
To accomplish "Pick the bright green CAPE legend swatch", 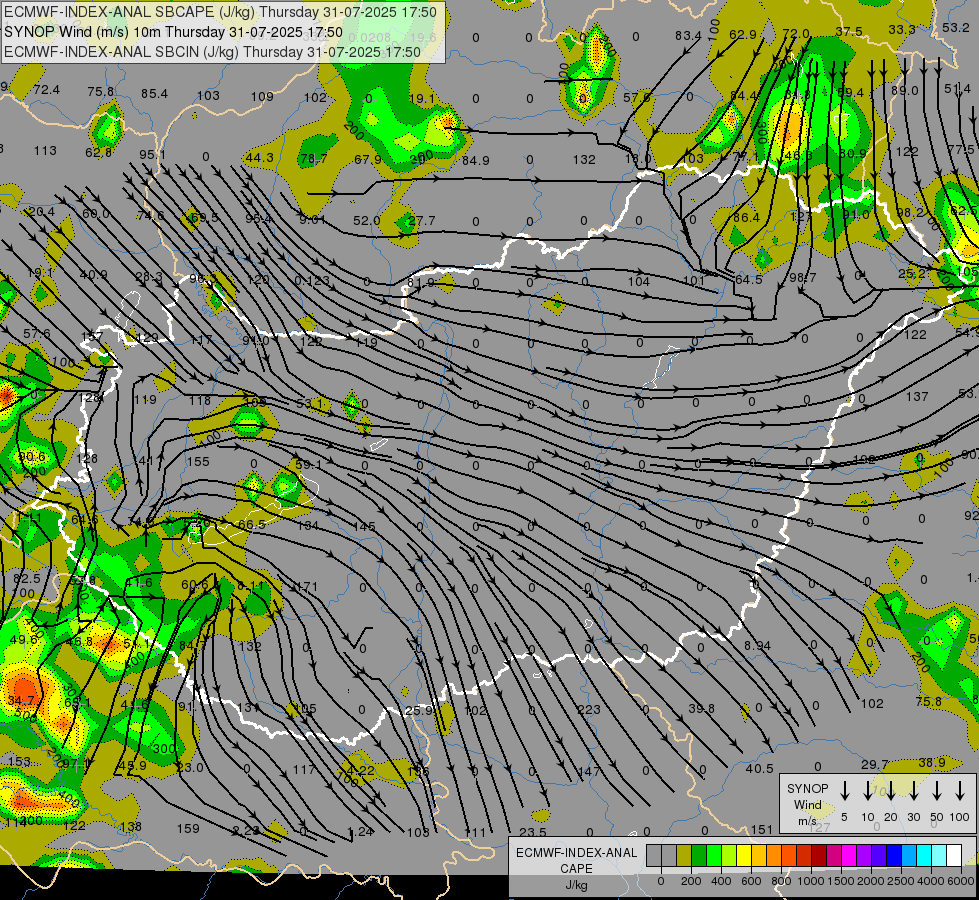I will point(714,855).
